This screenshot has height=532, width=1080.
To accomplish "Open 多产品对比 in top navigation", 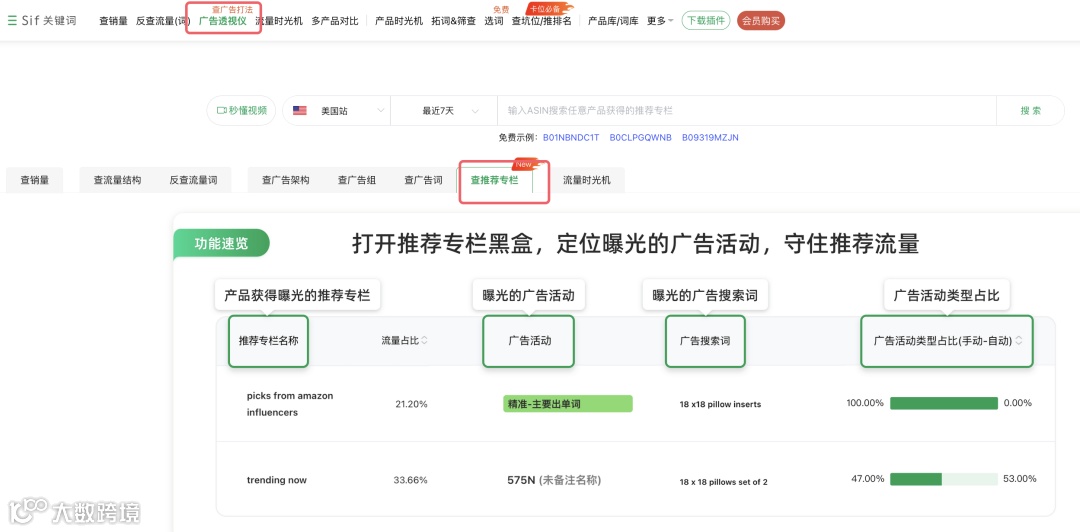I will coord(335,21).
